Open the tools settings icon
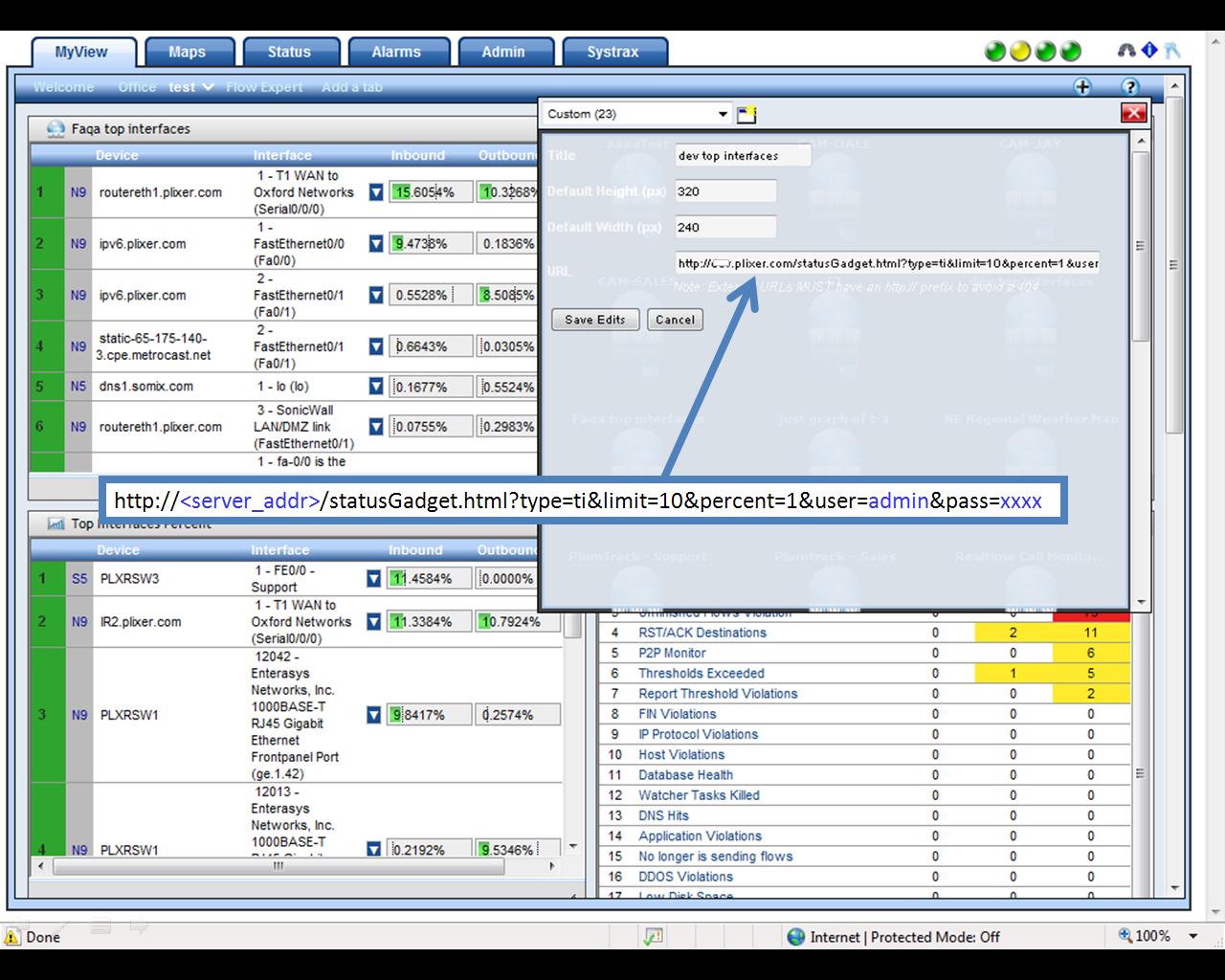 pos(1172,51)
